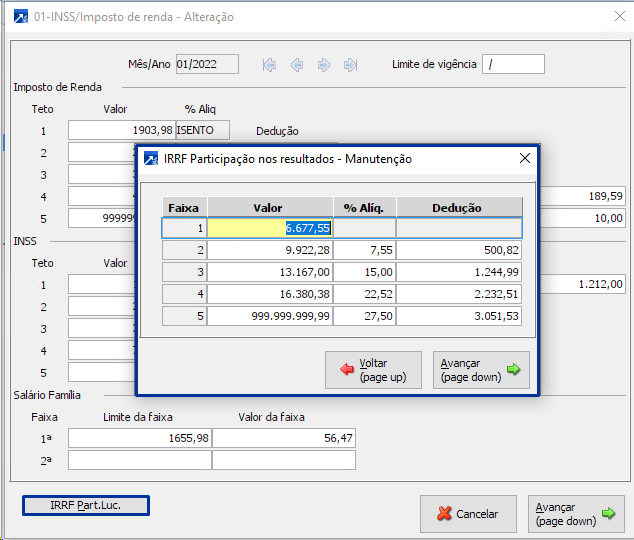This screenshot has height=540, width=634.
Task: Click the Cancelar button
Action: click(x=468, y=514)
